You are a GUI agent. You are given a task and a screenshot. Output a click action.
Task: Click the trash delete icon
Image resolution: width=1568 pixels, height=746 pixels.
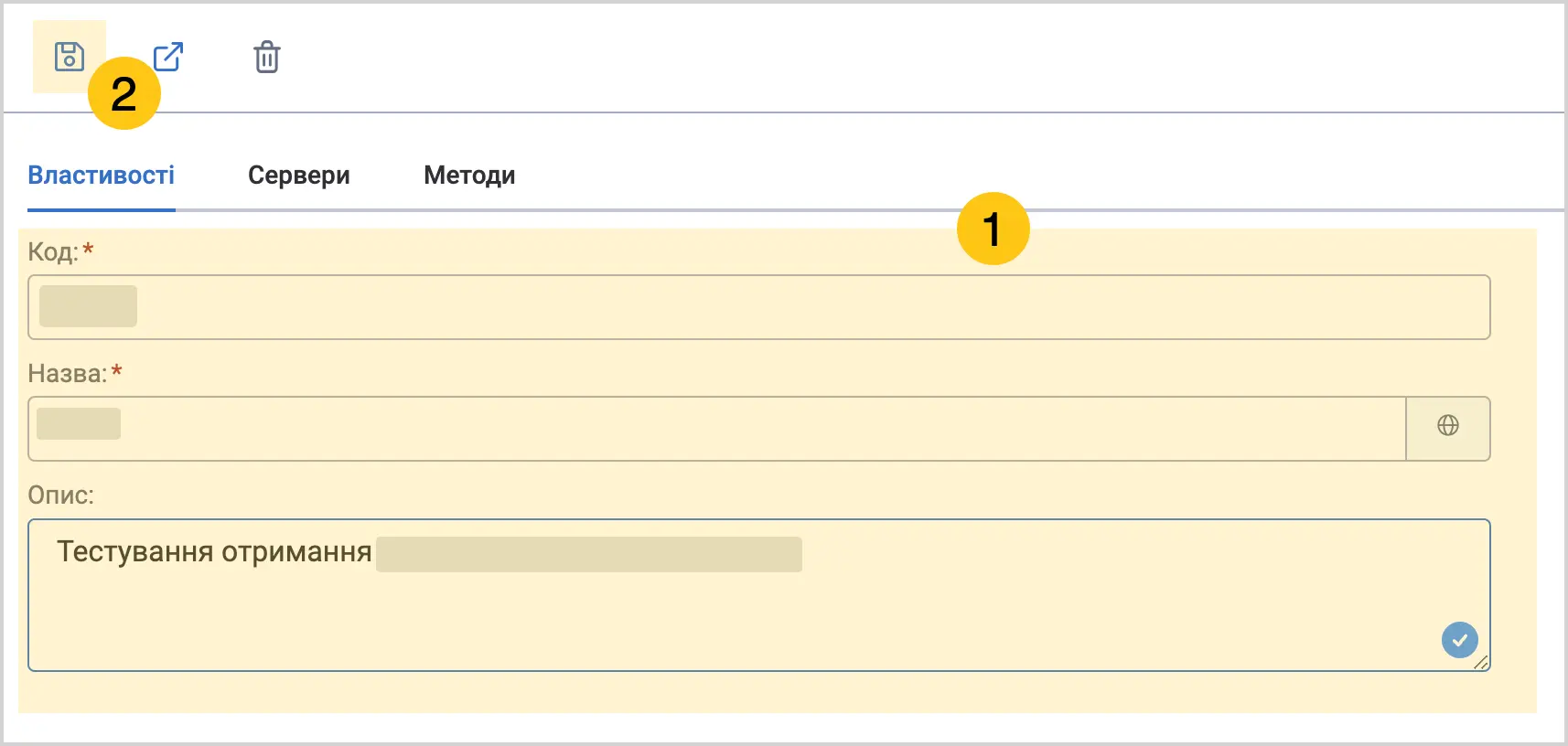click(267, 57)
